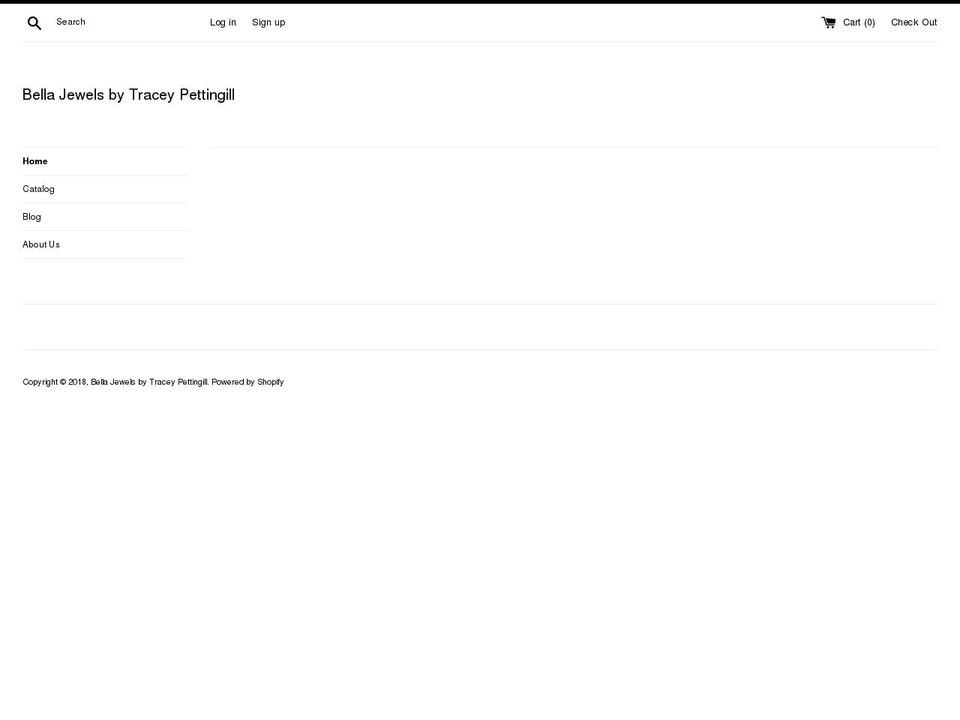The height and width of the screenshot is (720, 960).
Task: Select Home in sidebar menu
Action: coord(105,161)
